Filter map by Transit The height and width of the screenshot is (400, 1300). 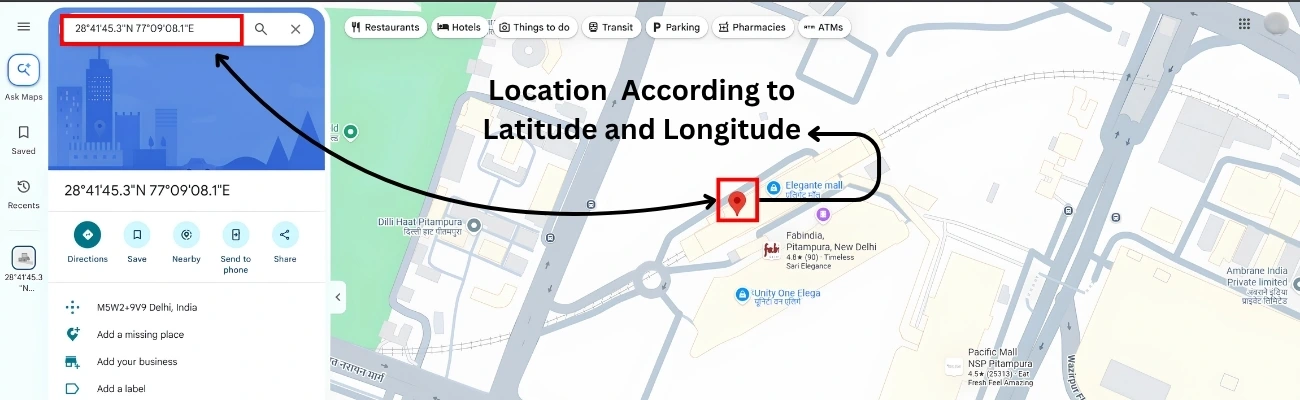click(x=610, y=27)
